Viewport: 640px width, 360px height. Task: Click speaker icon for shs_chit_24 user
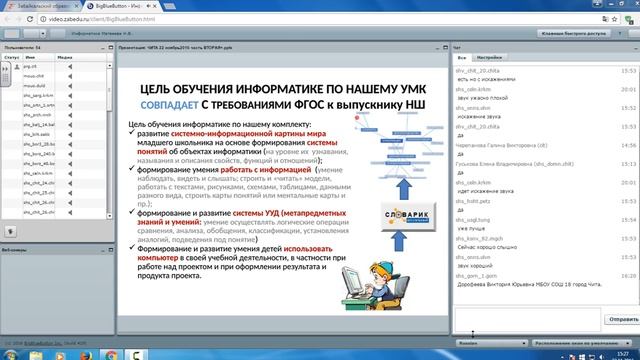(70, 183)
